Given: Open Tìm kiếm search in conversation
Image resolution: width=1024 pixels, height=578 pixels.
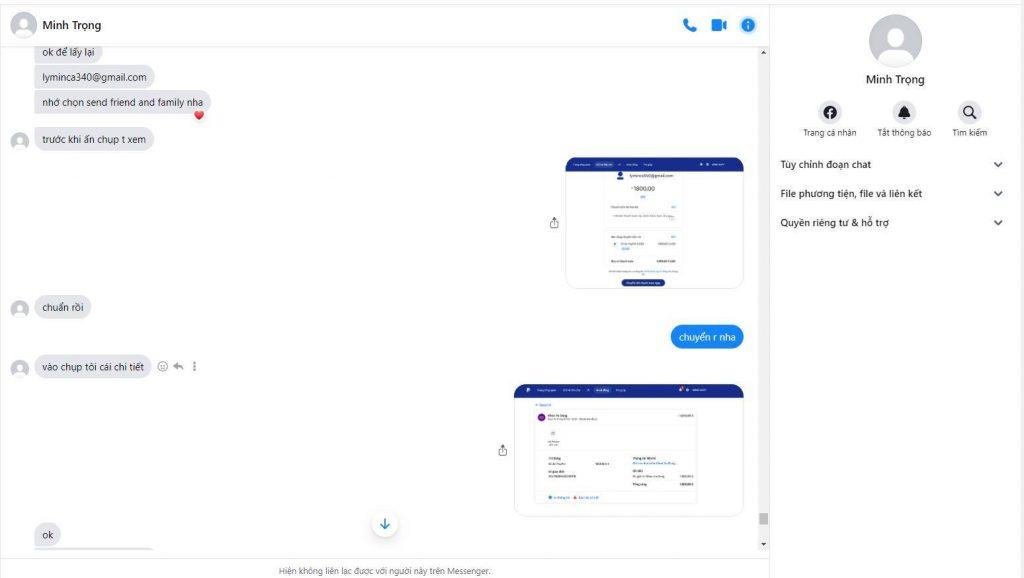Looking at the screenshot, I should click(969, 113).
